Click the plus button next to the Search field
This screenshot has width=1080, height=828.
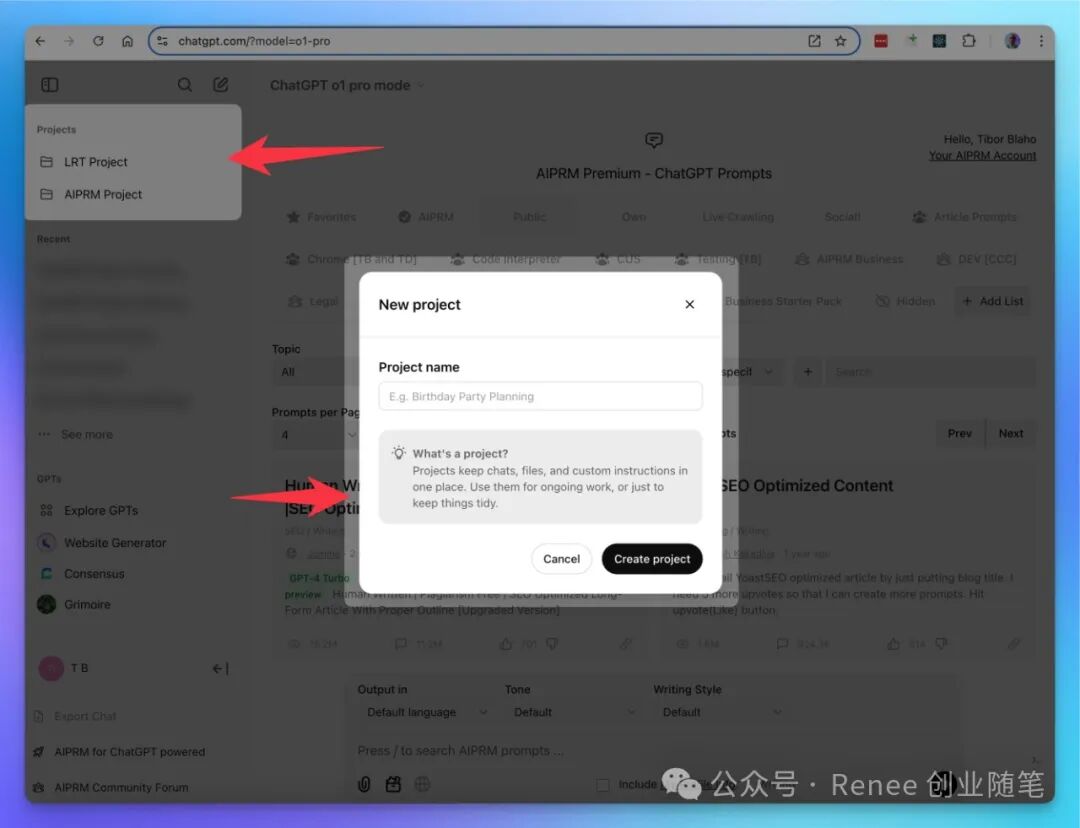pyautogui.click(x=807, y=372)
